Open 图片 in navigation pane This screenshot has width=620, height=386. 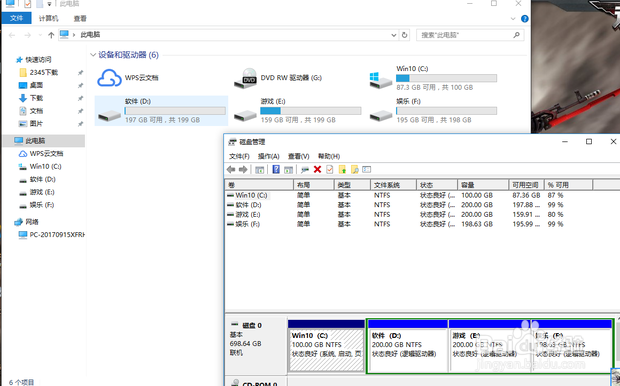point(36,124)
